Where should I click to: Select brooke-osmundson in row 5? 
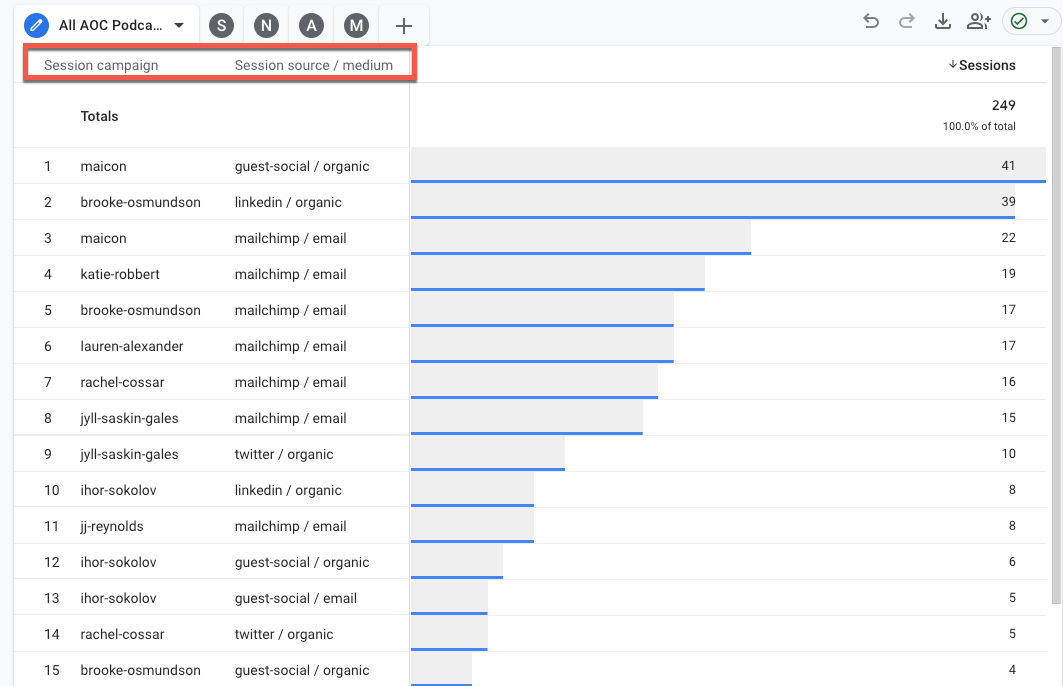pos(140,310)
